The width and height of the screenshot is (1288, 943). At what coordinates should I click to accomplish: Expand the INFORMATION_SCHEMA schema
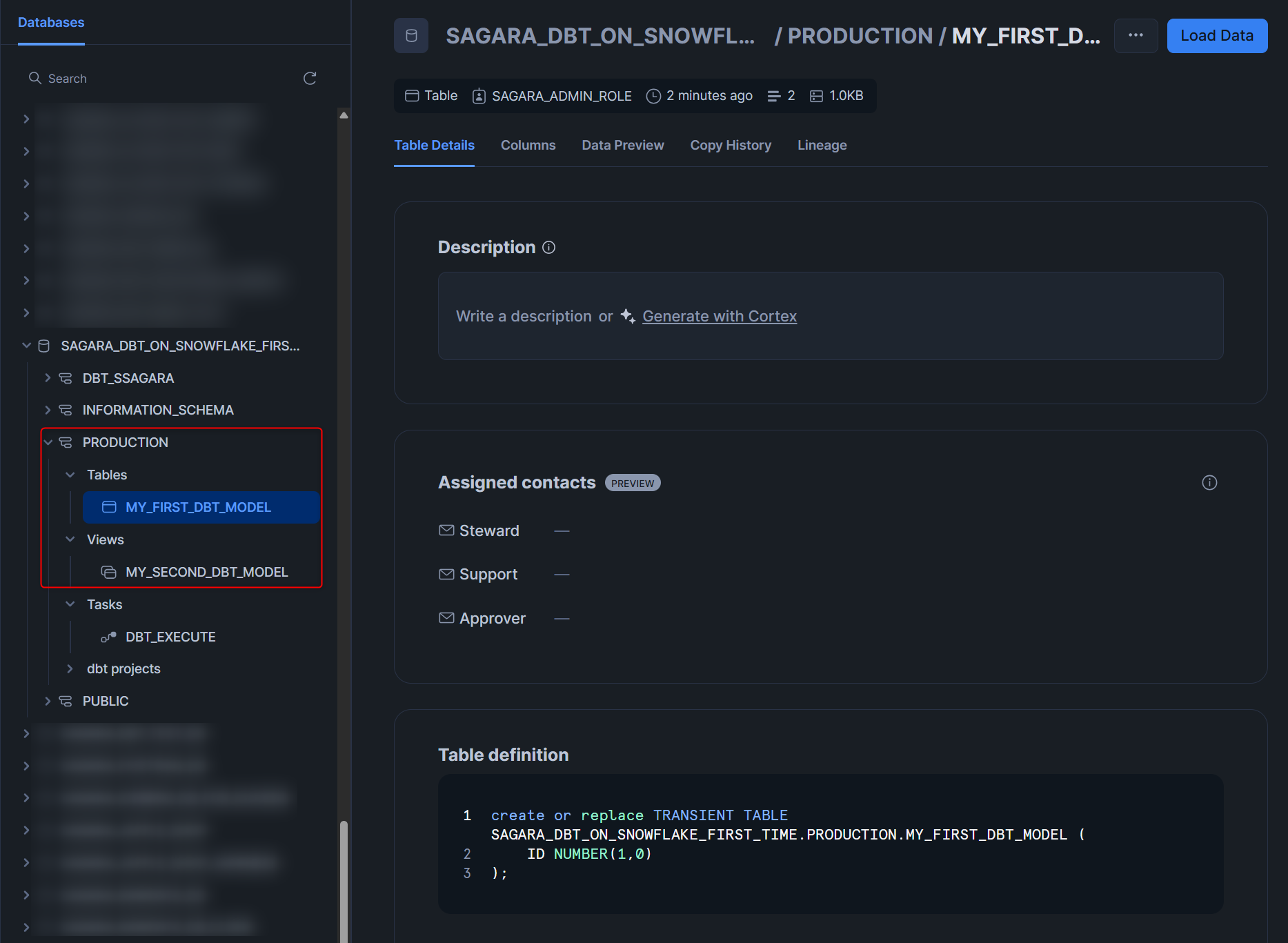[48, 410]
